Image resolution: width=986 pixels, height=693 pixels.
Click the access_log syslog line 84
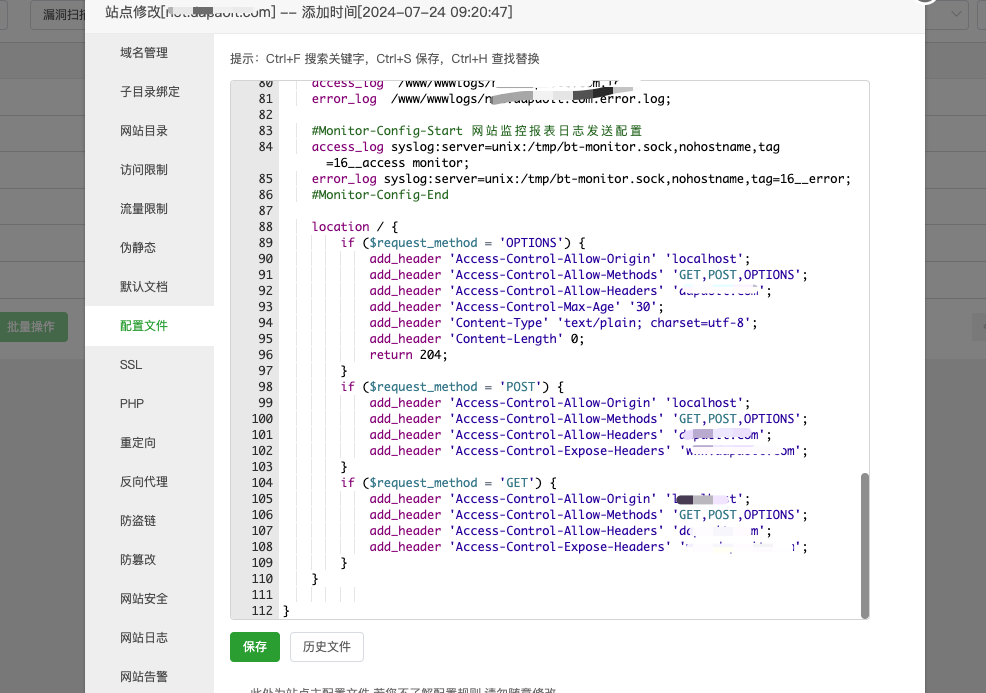click(546, 155)
